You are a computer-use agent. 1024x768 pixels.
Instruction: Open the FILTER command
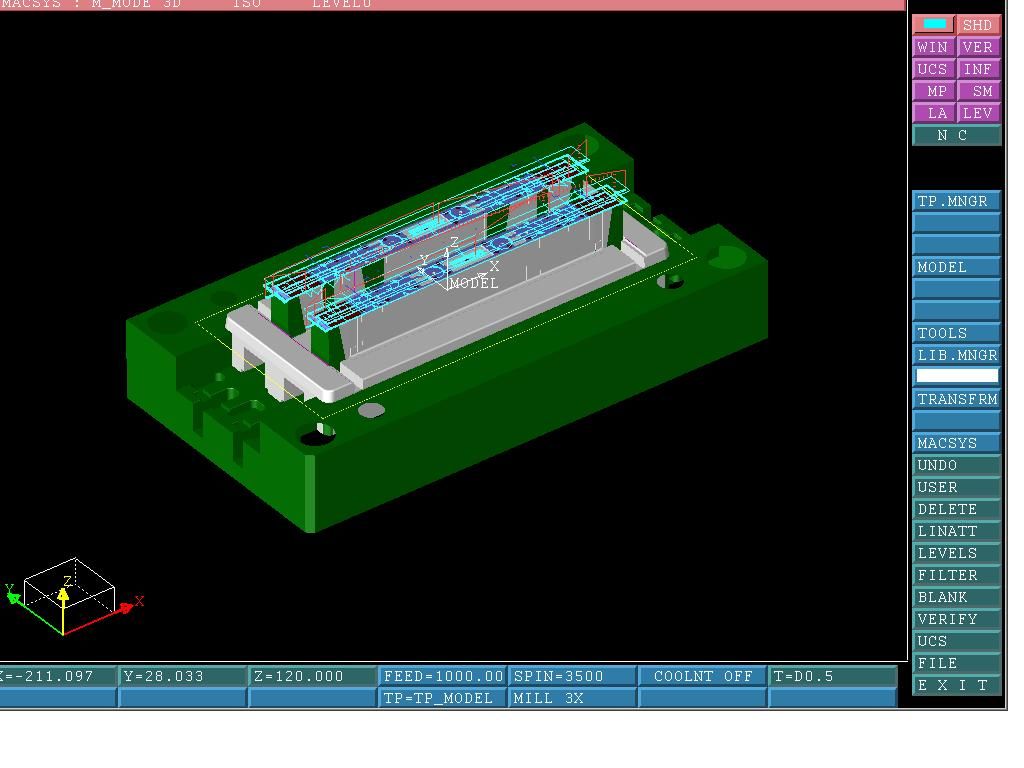(956, 575)
